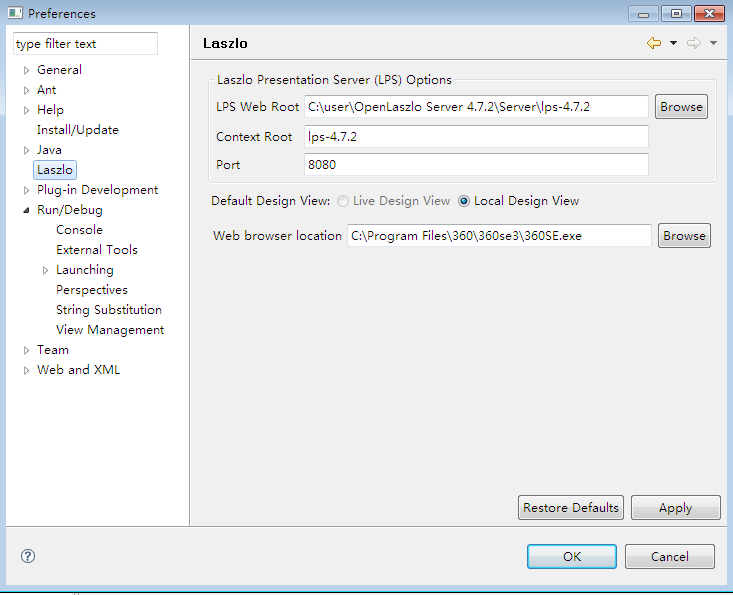
Task: Expand the Launching tree node
Action: point(46,270)
